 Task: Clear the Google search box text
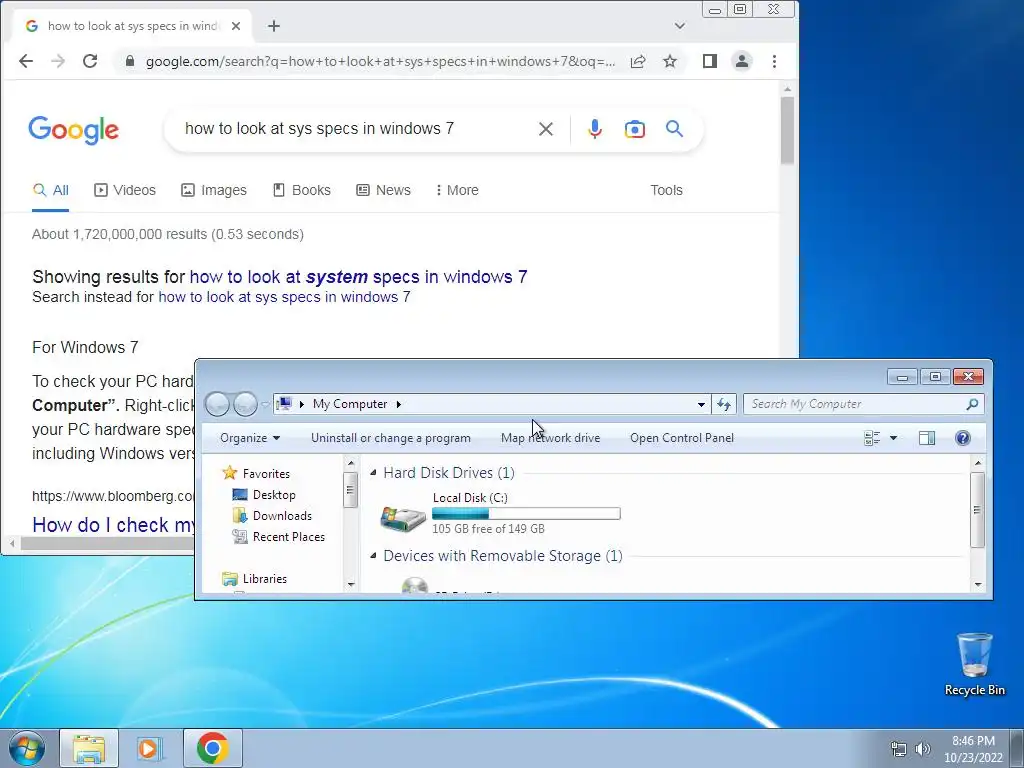pyautogui.click(x=546, y=129)
